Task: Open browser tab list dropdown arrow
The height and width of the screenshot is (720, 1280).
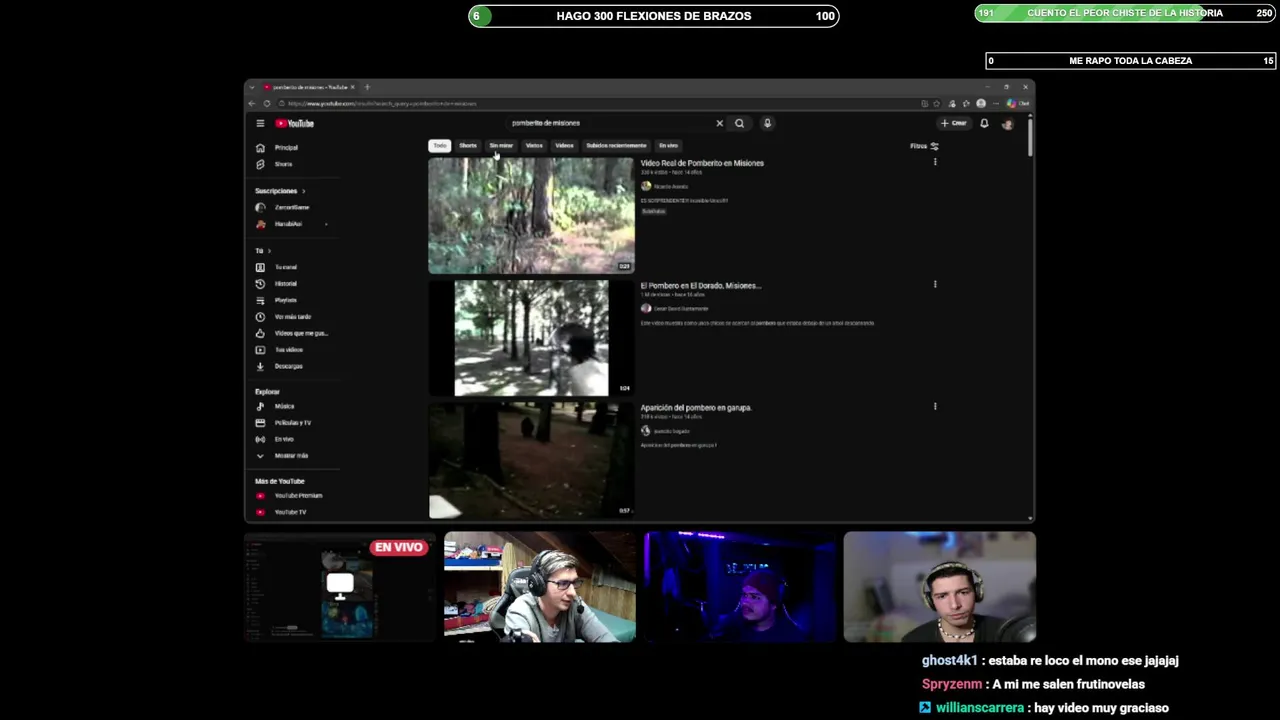Action: pyautogui.click(x=252, y=87)
